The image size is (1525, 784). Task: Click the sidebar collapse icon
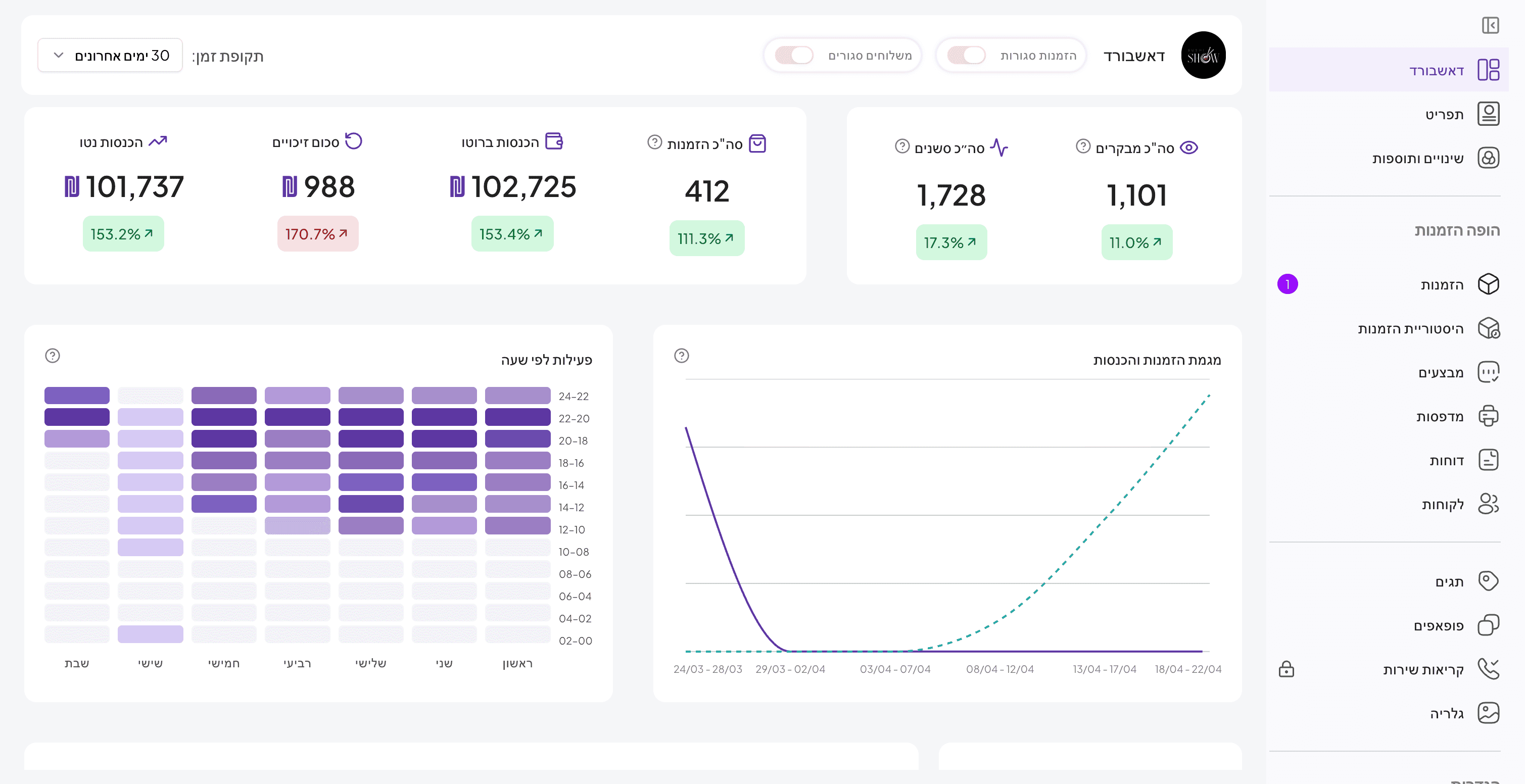tap(1490, 25)
